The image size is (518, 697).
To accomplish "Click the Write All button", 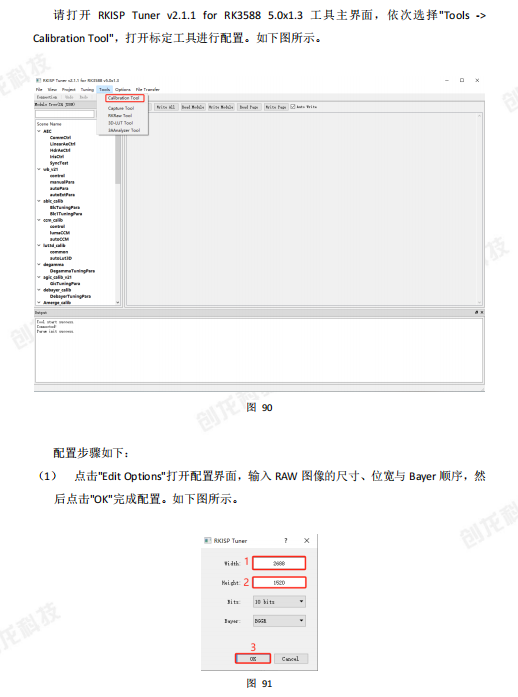I will [166, 107].
